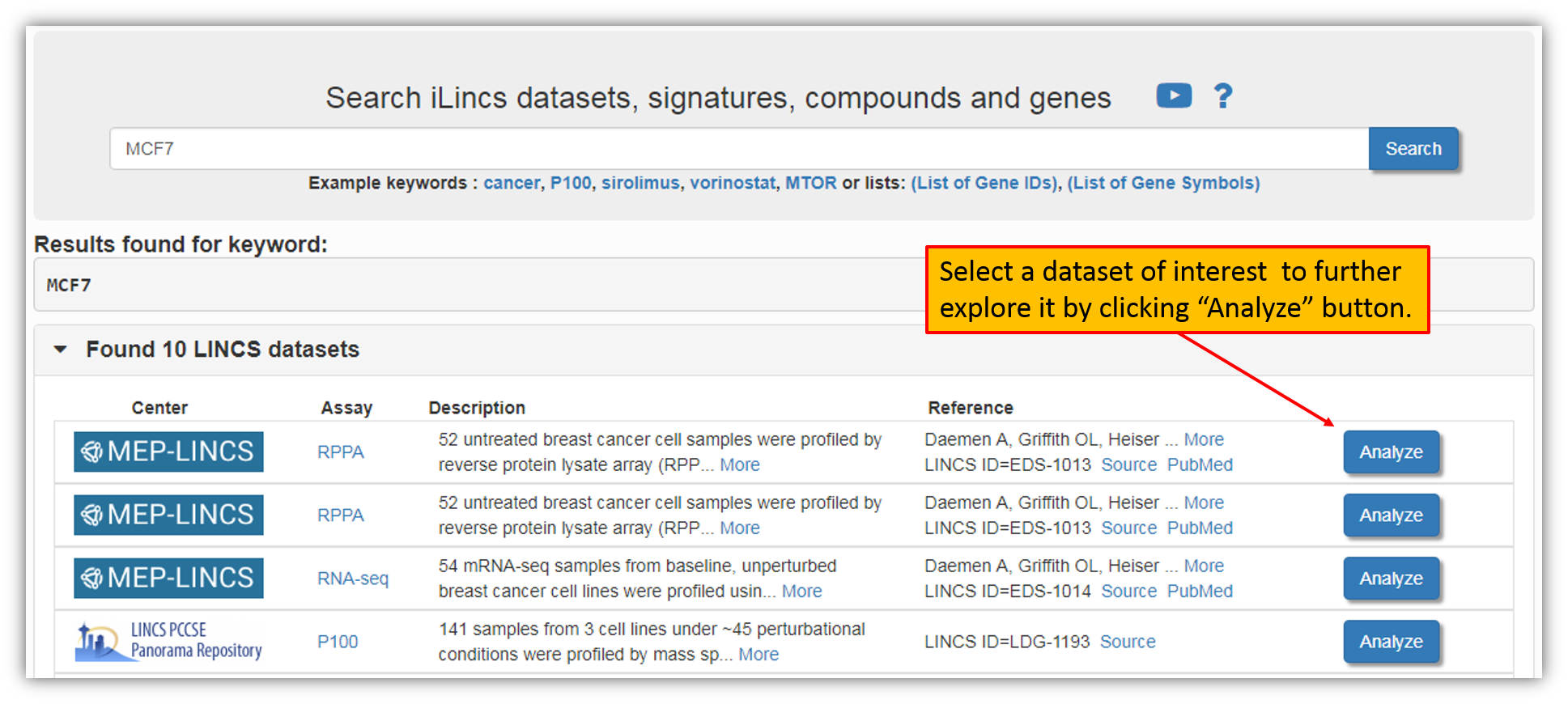Select the vorinostat example keyword
The height and width of the screenshot is (704, 1568).
(x=733, y=183)
